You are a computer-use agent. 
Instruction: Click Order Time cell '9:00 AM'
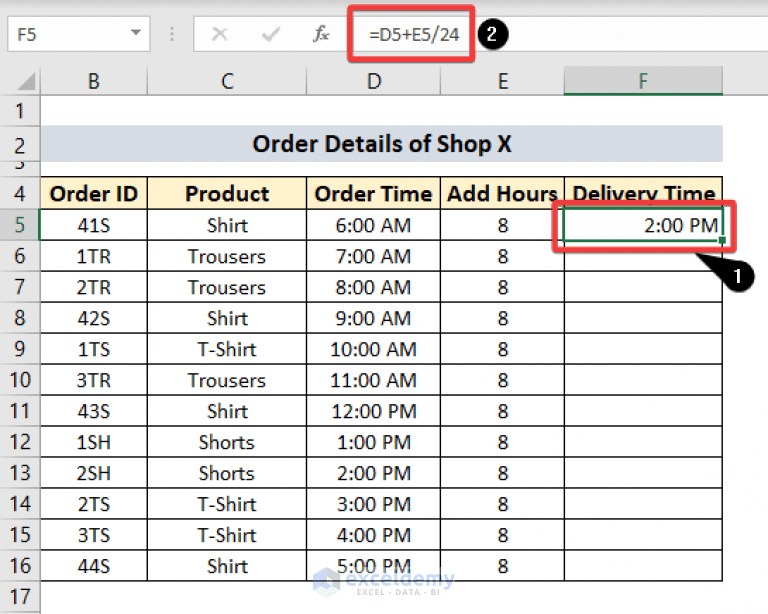click(373, 318)
